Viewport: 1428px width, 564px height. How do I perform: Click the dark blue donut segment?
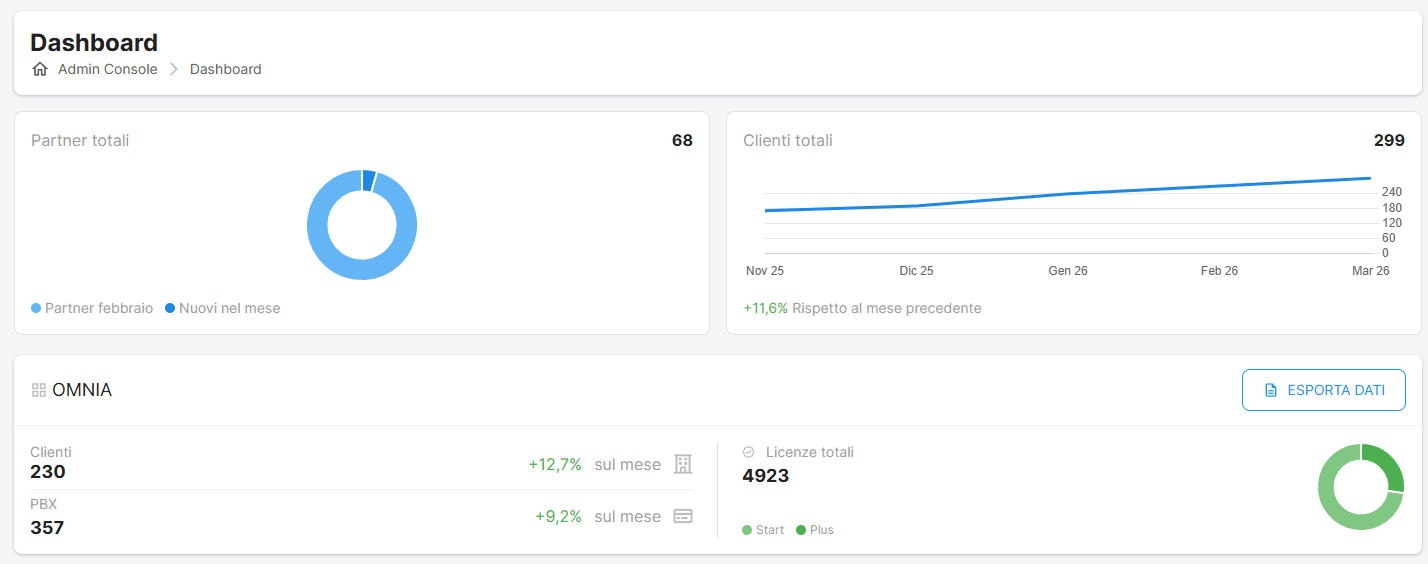[369, 180]
